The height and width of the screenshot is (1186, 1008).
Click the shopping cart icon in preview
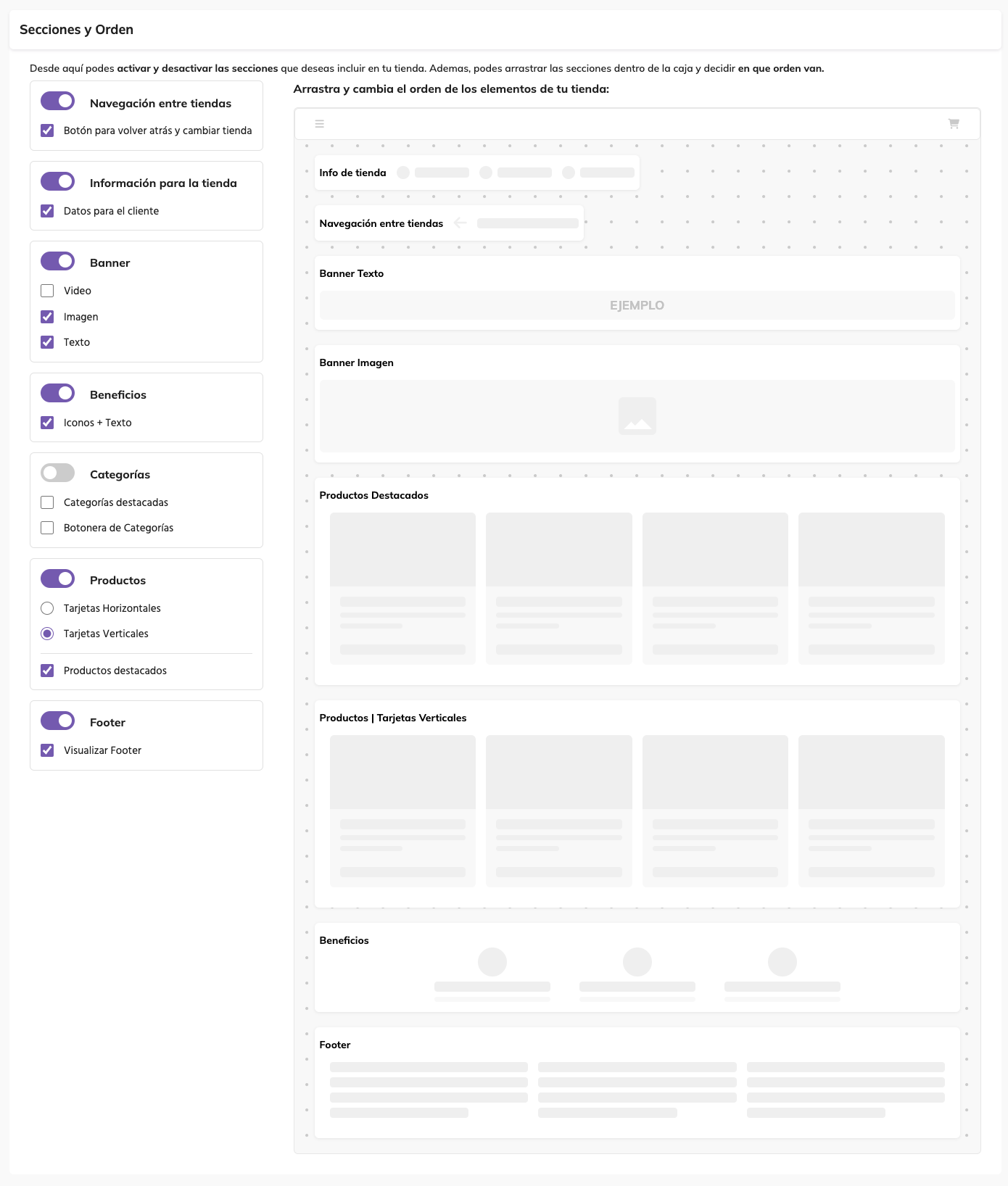click(x=954, y=124)
